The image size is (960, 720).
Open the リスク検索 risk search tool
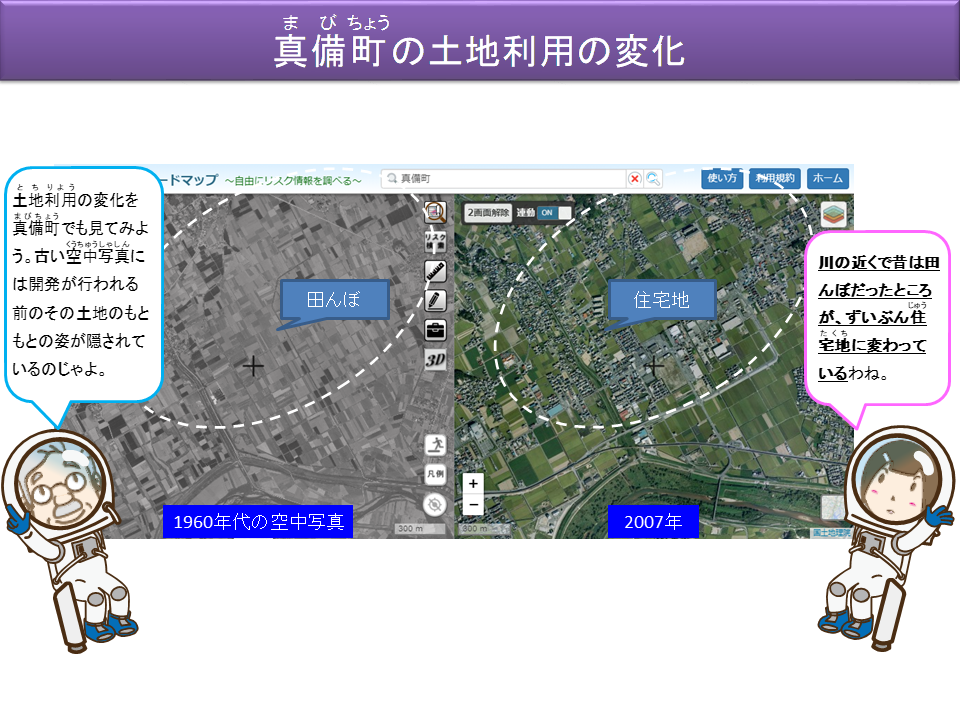[435, 242]
